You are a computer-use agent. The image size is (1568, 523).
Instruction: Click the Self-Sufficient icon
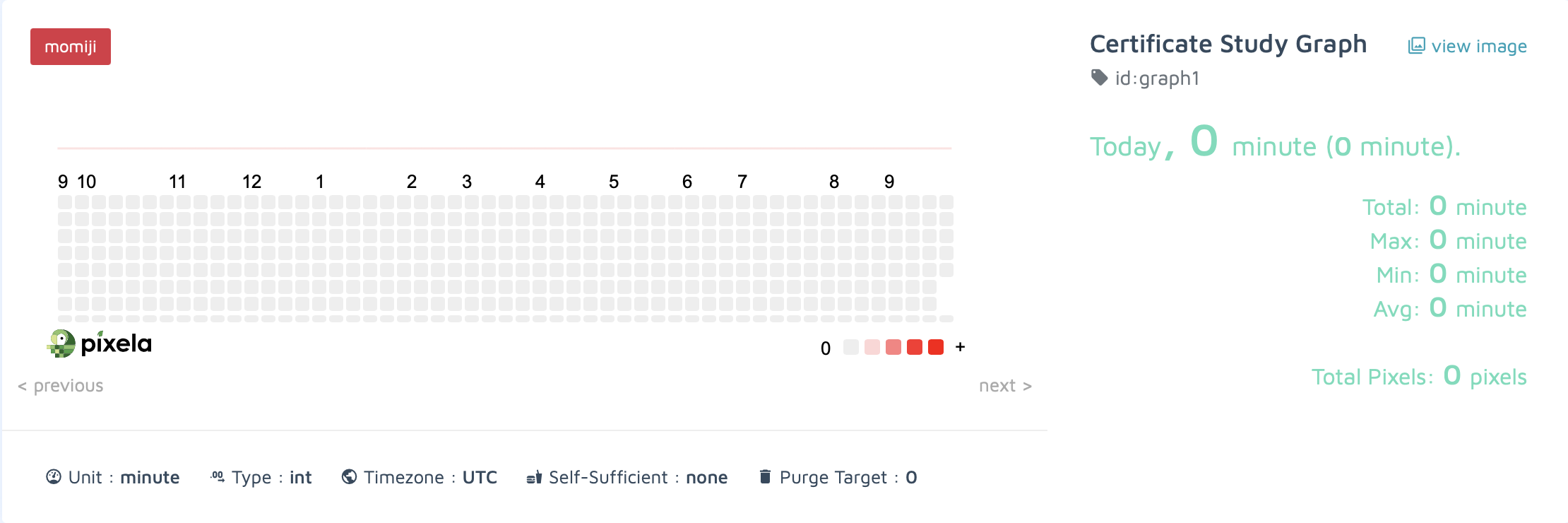click(534, 477)
